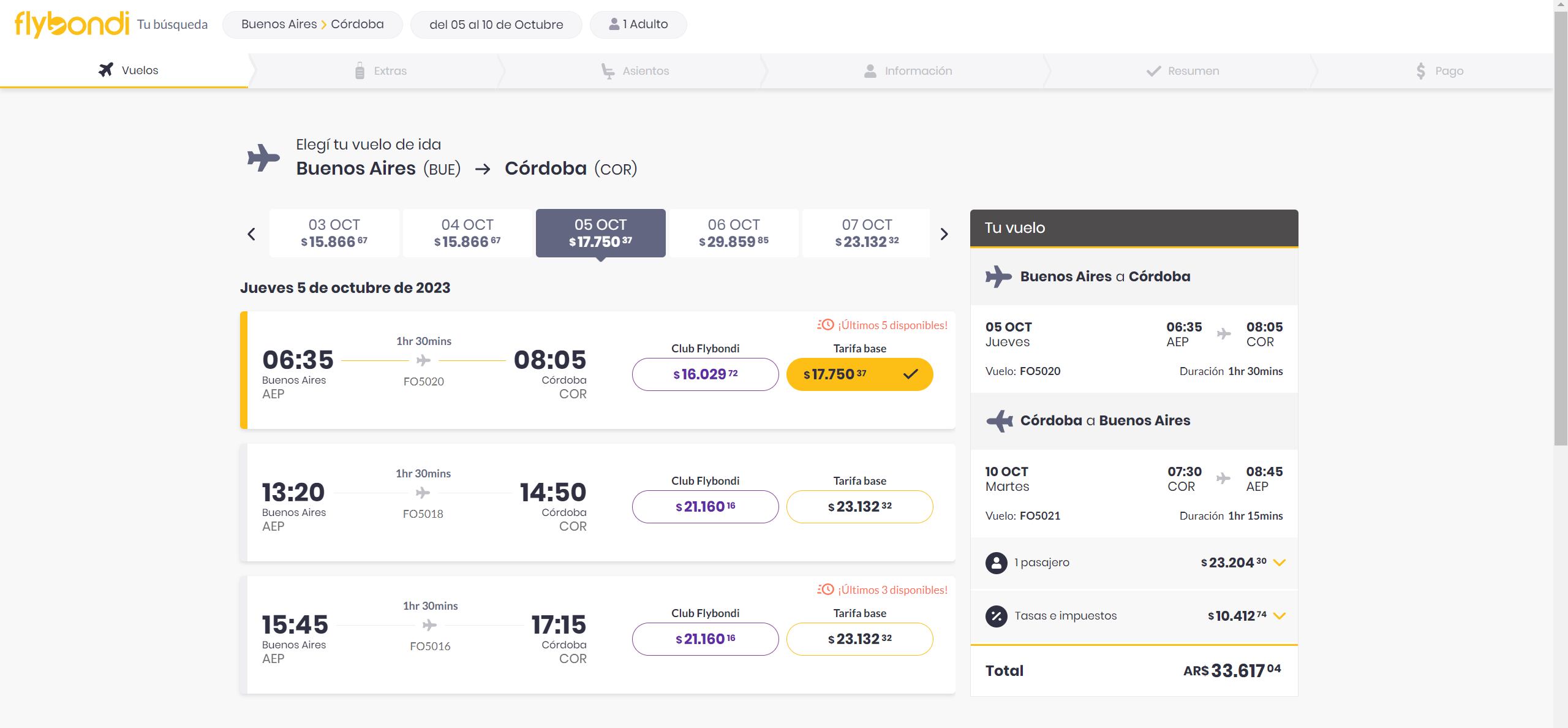This screenshot has width=1568, height=728.
Task: Click the 06 OCT date option
Action: click(734, 232)
